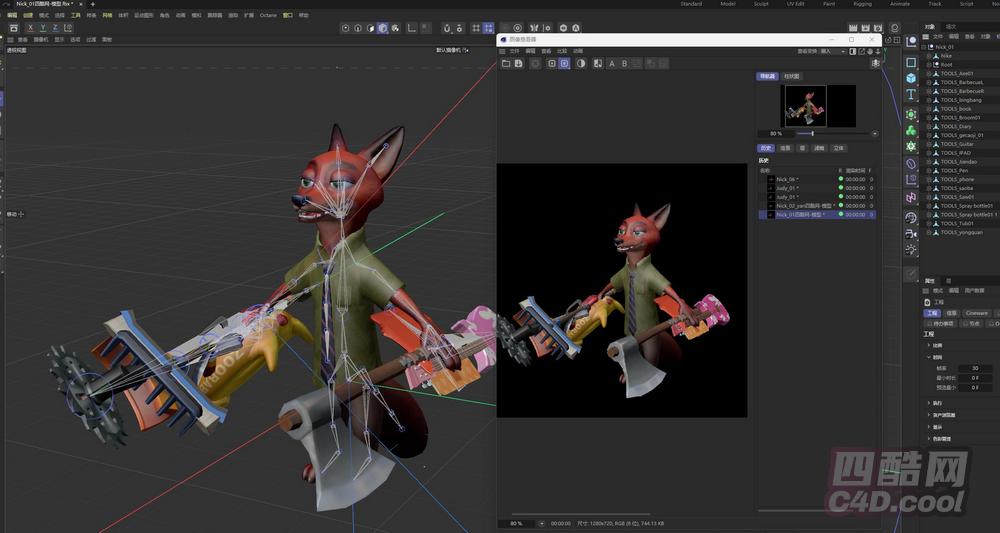Click the A compare button in Picture Viewer

pyautogui.click(x=610, y=63)
